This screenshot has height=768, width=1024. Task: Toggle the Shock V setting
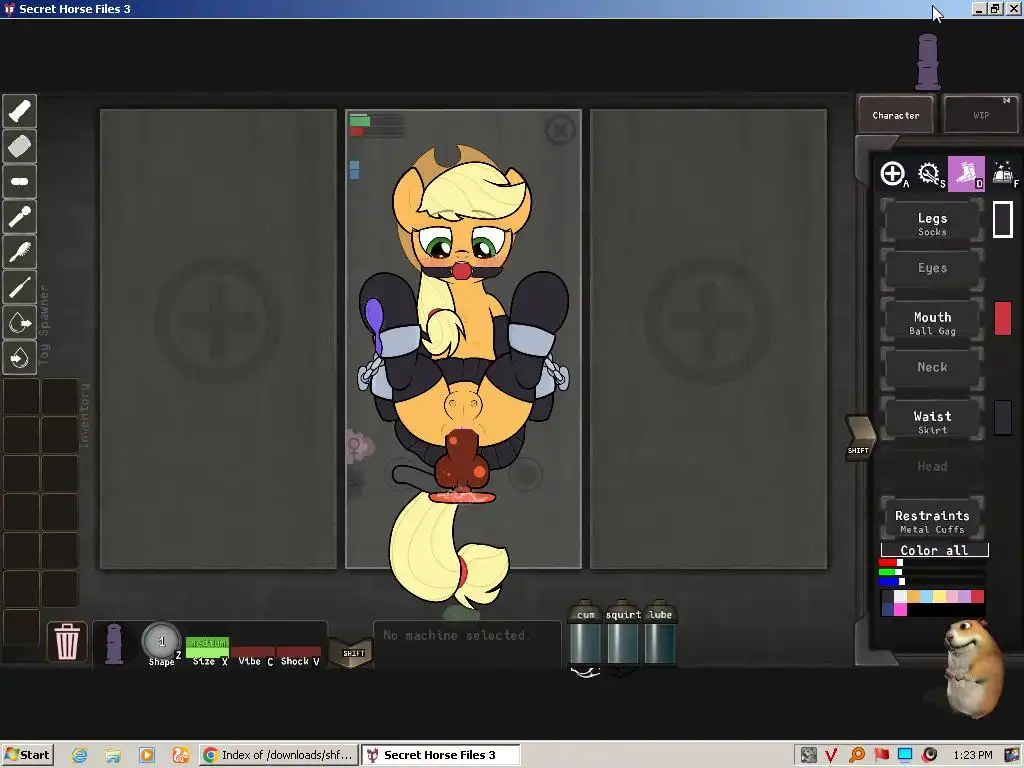(300, 656)
